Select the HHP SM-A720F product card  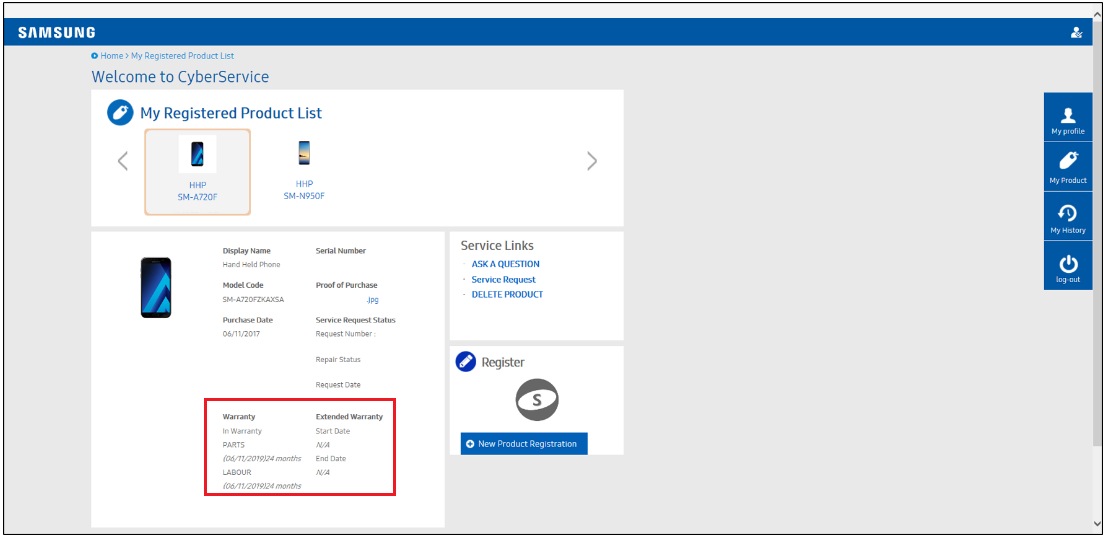pyautogui.click(x=198, y=171)
